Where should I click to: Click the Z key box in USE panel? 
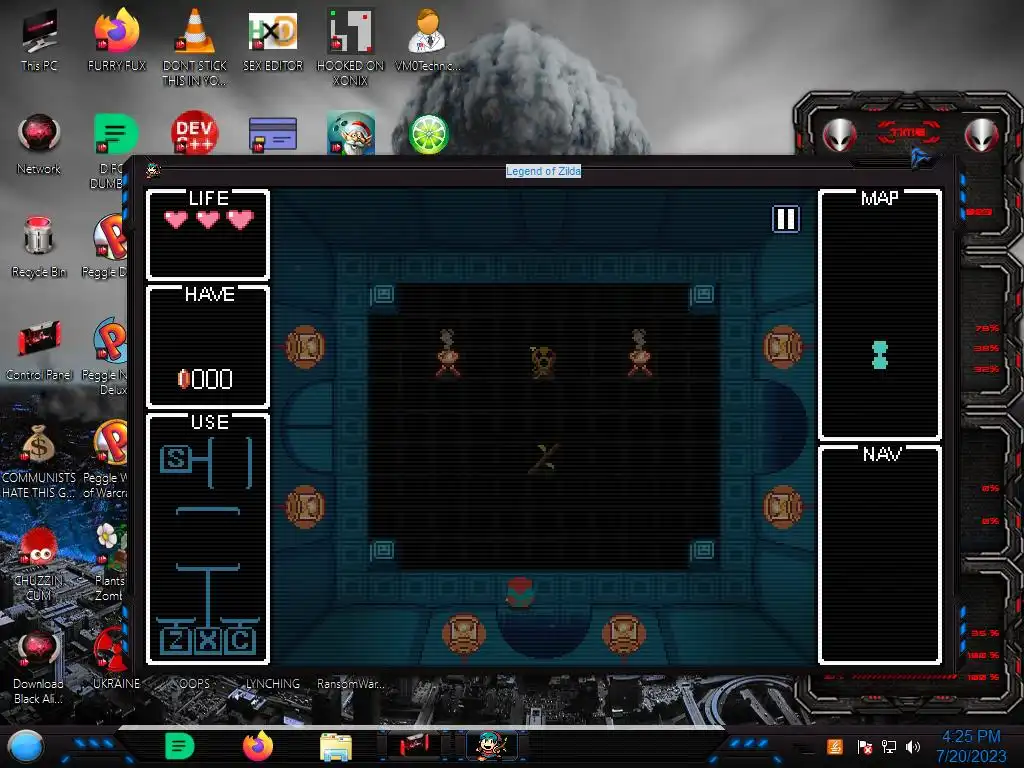click(175, 639)
